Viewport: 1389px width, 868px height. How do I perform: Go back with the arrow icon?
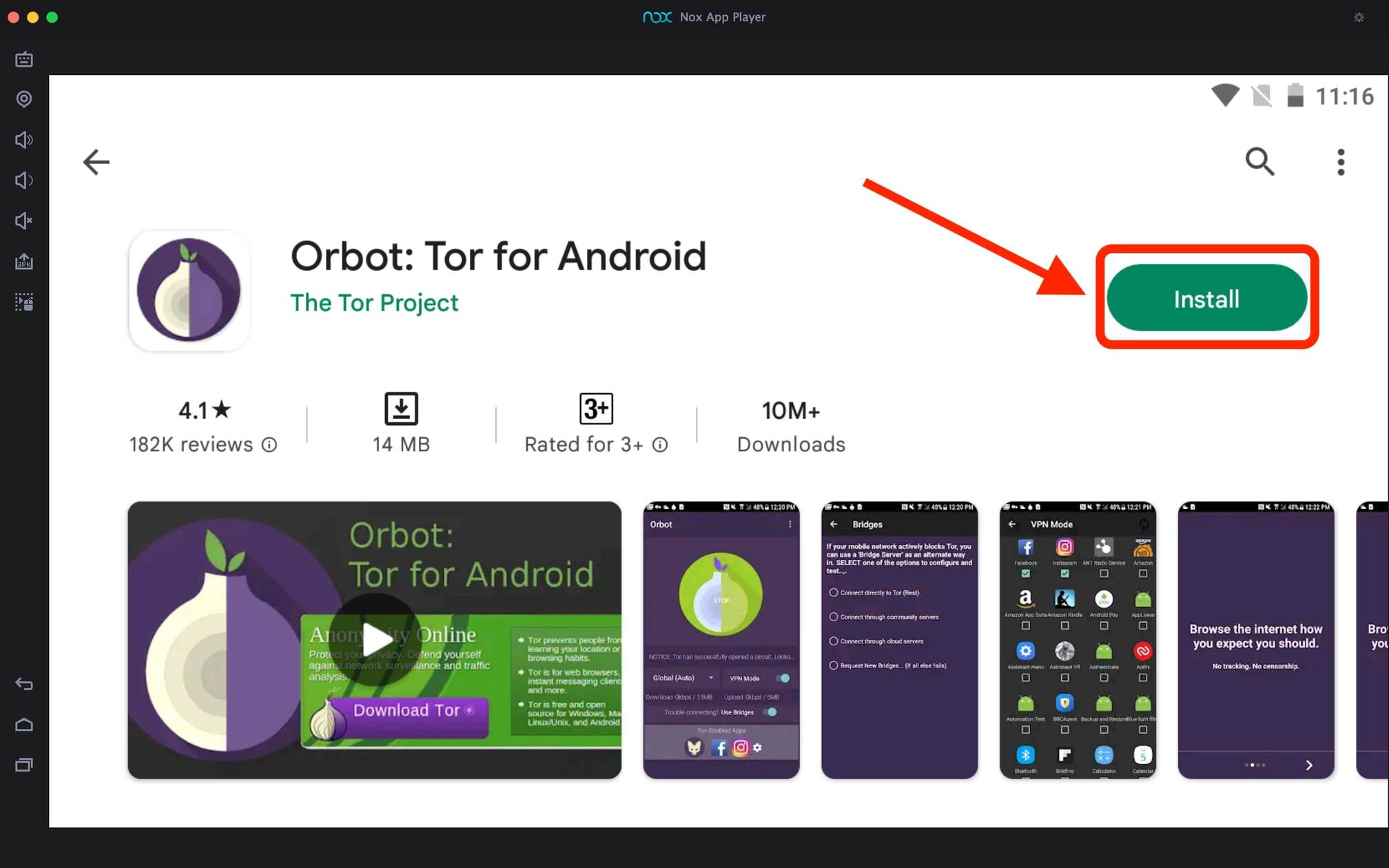coord(96,162)
